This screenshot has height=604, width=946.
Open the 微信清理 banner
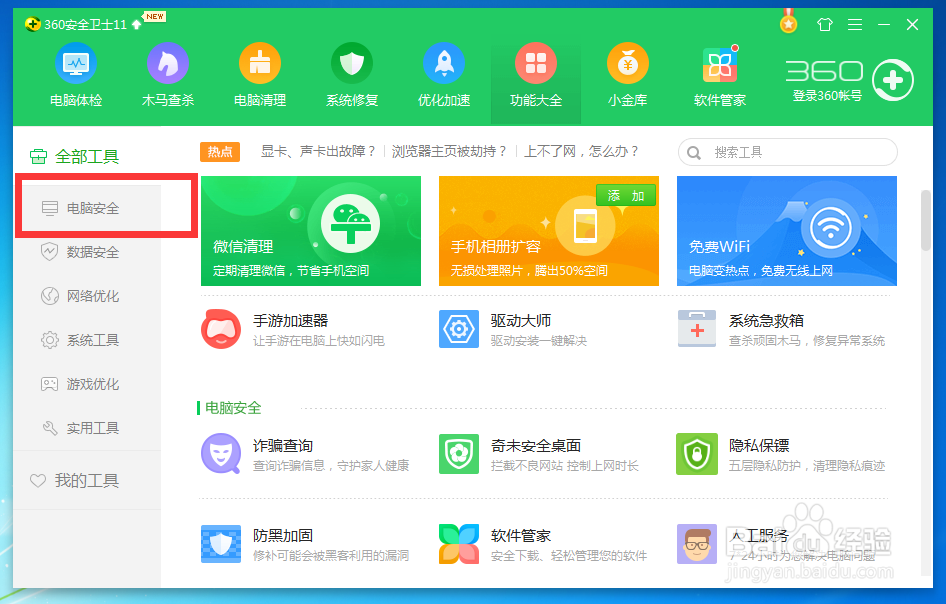(311, 230)
